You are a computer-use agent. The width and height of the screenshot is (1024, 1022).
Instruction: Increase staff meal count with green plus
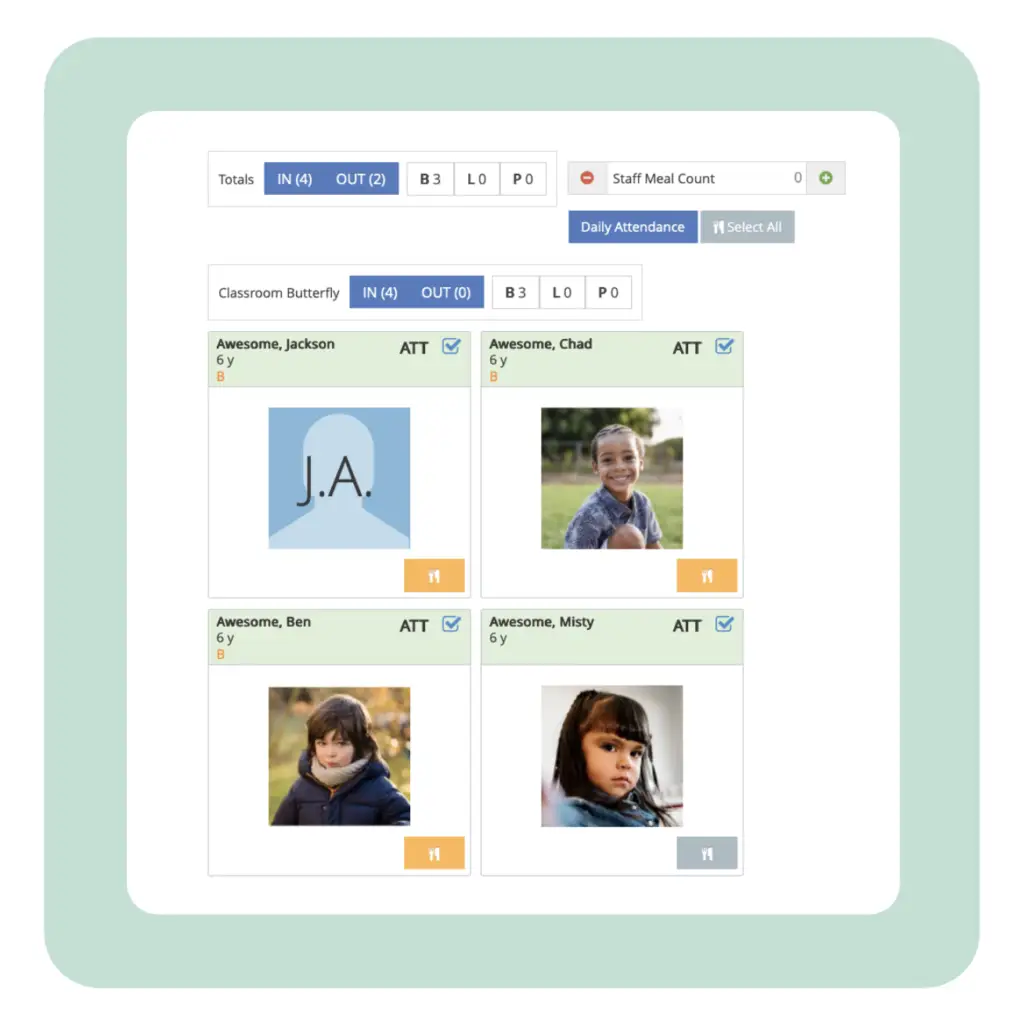[825, 178]
